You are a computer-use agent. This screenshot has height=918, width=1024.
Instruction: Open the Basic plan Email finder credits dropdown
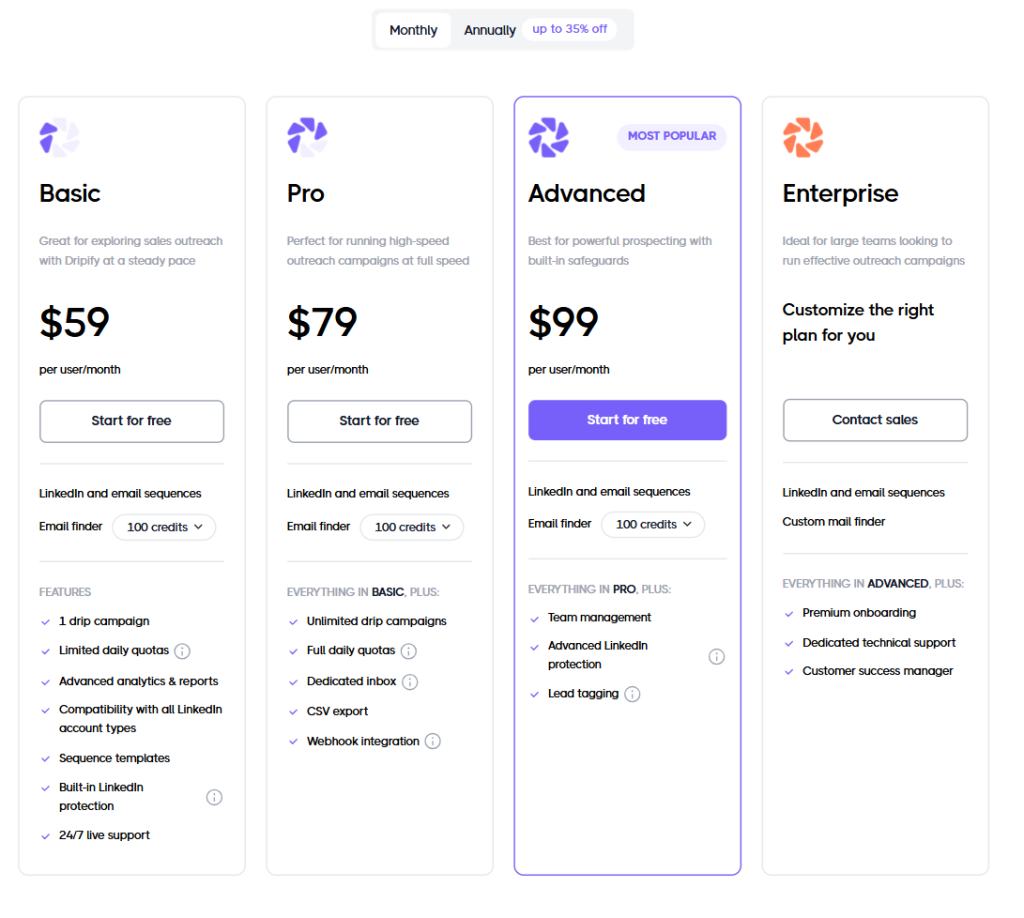[x=164, y=527]
